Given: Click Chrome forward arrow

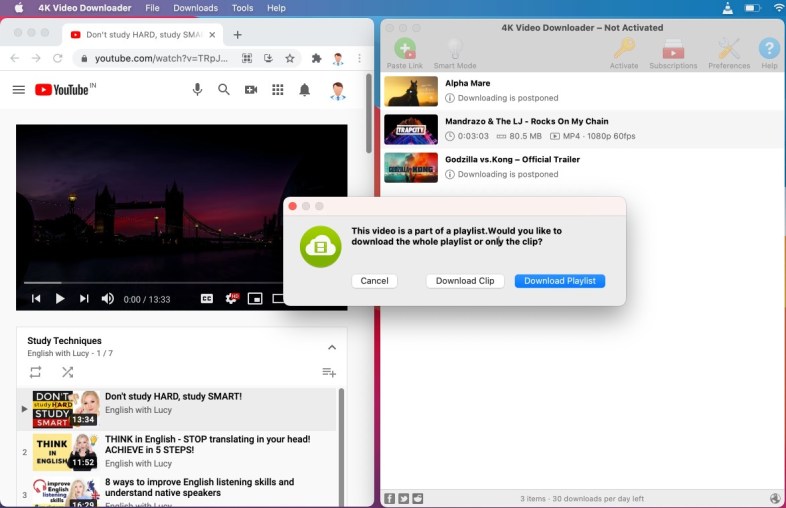Looking at the screenshot, I should coord(36,58).
